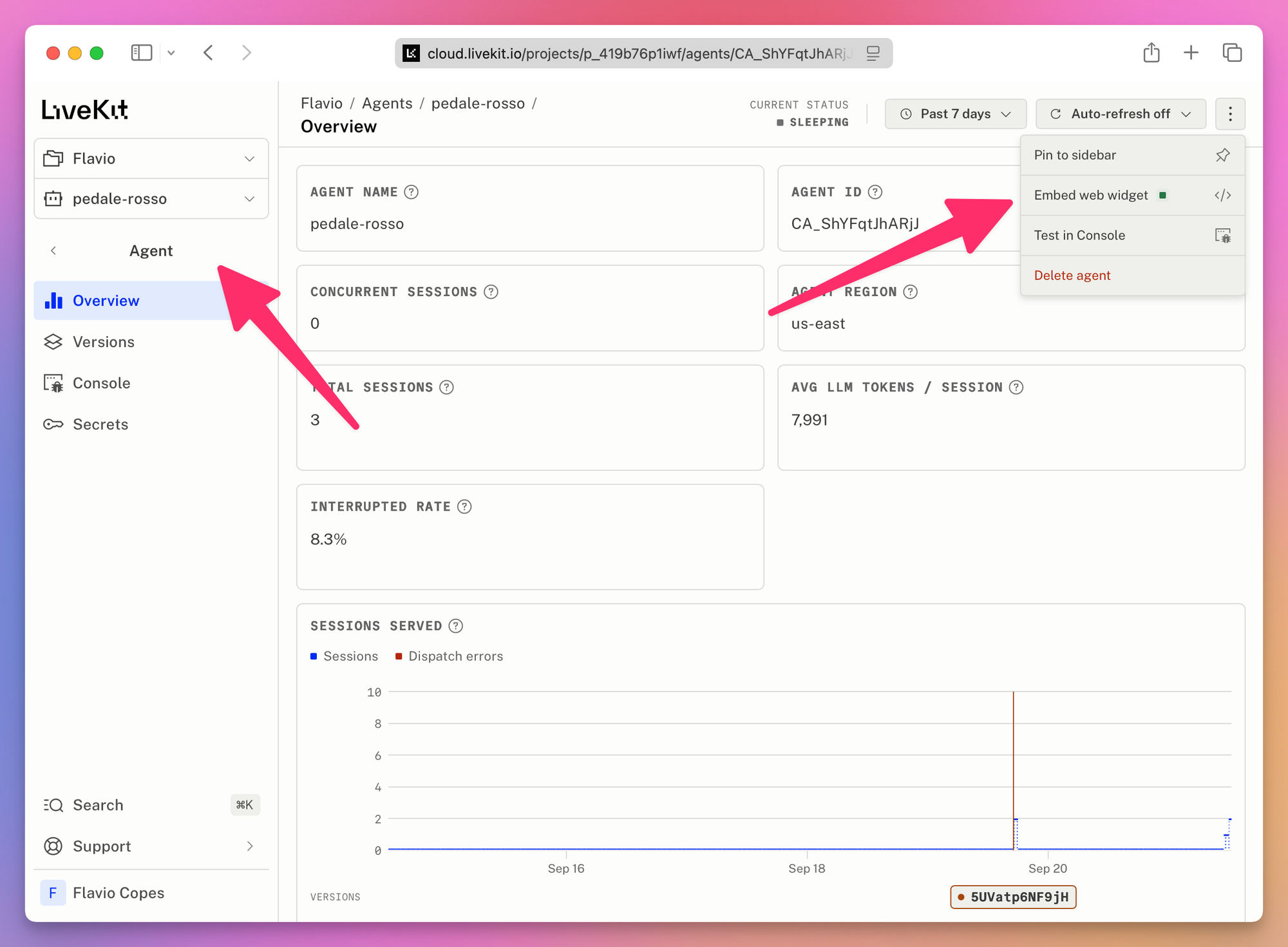Open Search in the sidebar
Viewport: 1288px width, 947px height.
(151, 805)
